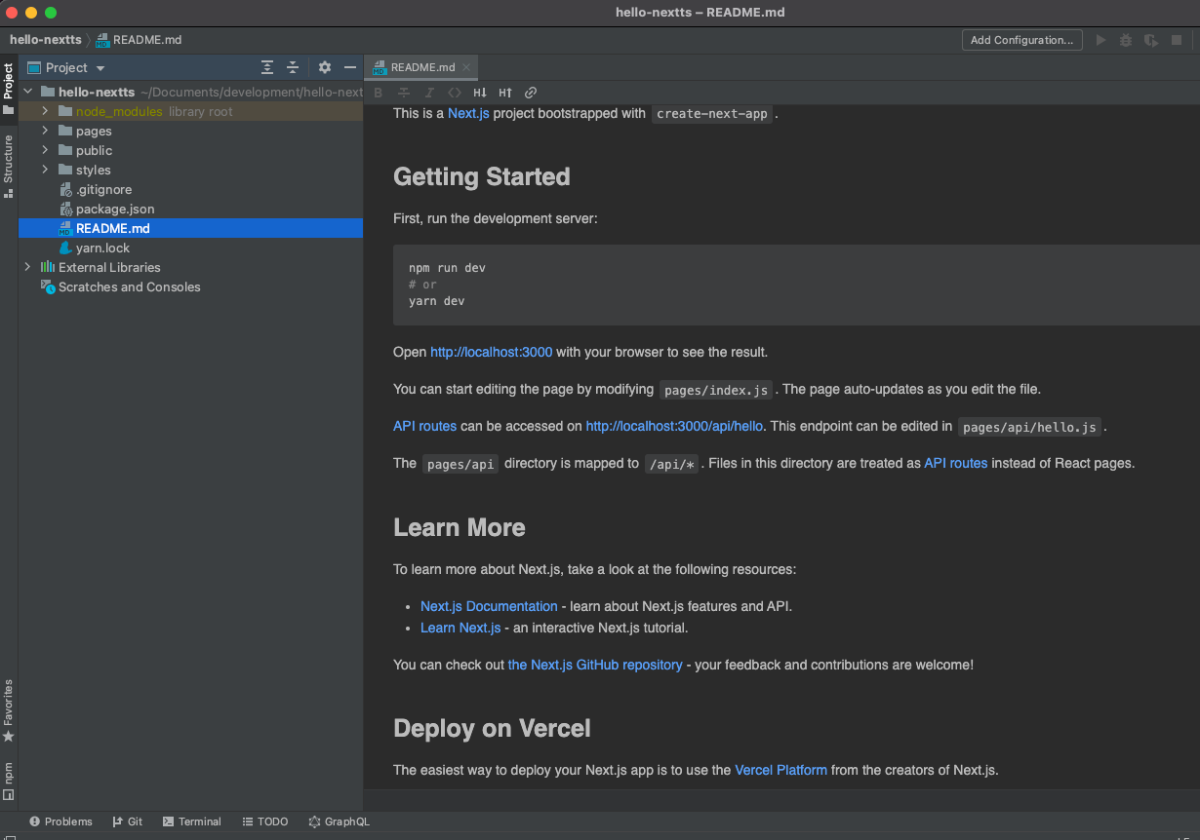Hide the Project tool window with minus icon
The image size is (1200, 840).
click(x=350, y=67)
